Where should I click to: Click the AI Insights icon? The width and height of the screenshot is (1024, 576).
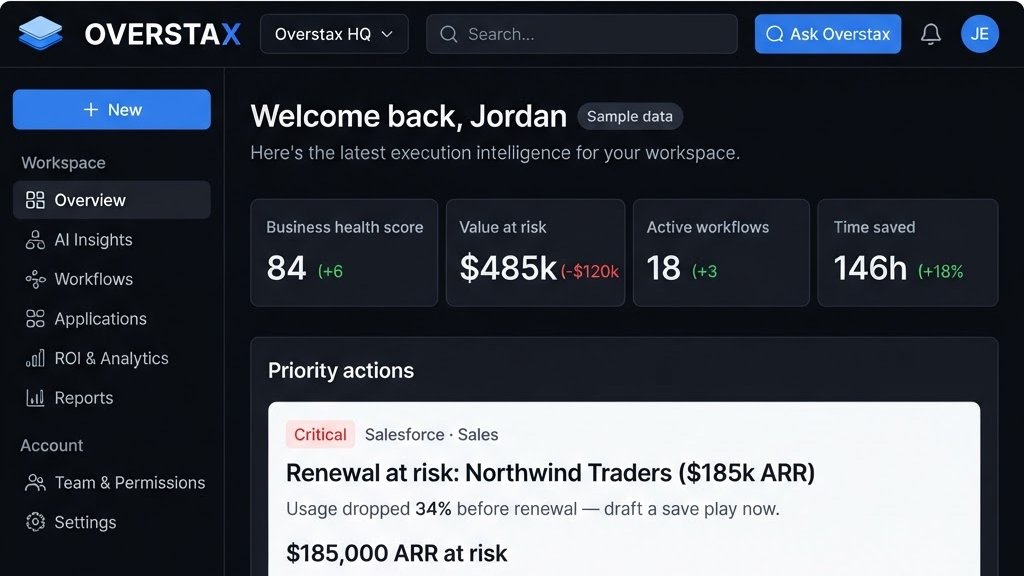pyautogui.click(x=35, y=240)
